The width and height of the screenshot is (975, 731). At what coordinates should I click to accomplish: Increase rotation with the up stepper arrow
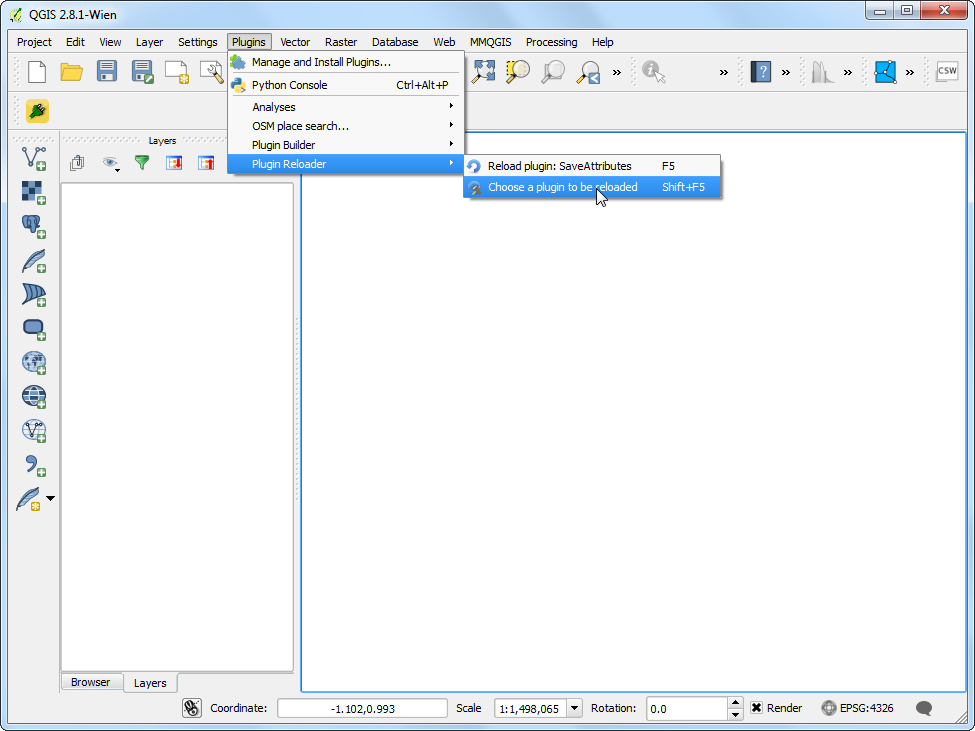(x=736, y=702)
